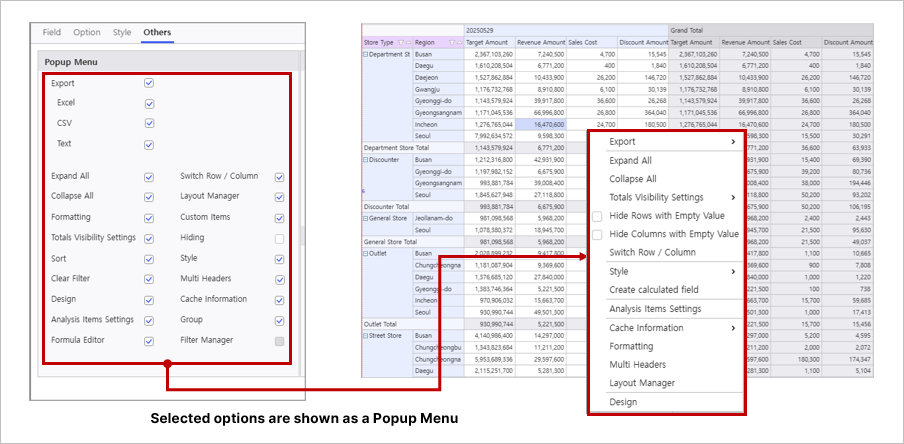Click the sort arrow on Store Type header
Image resolution: width=904 pixels, height=444 pixels.
408,43
